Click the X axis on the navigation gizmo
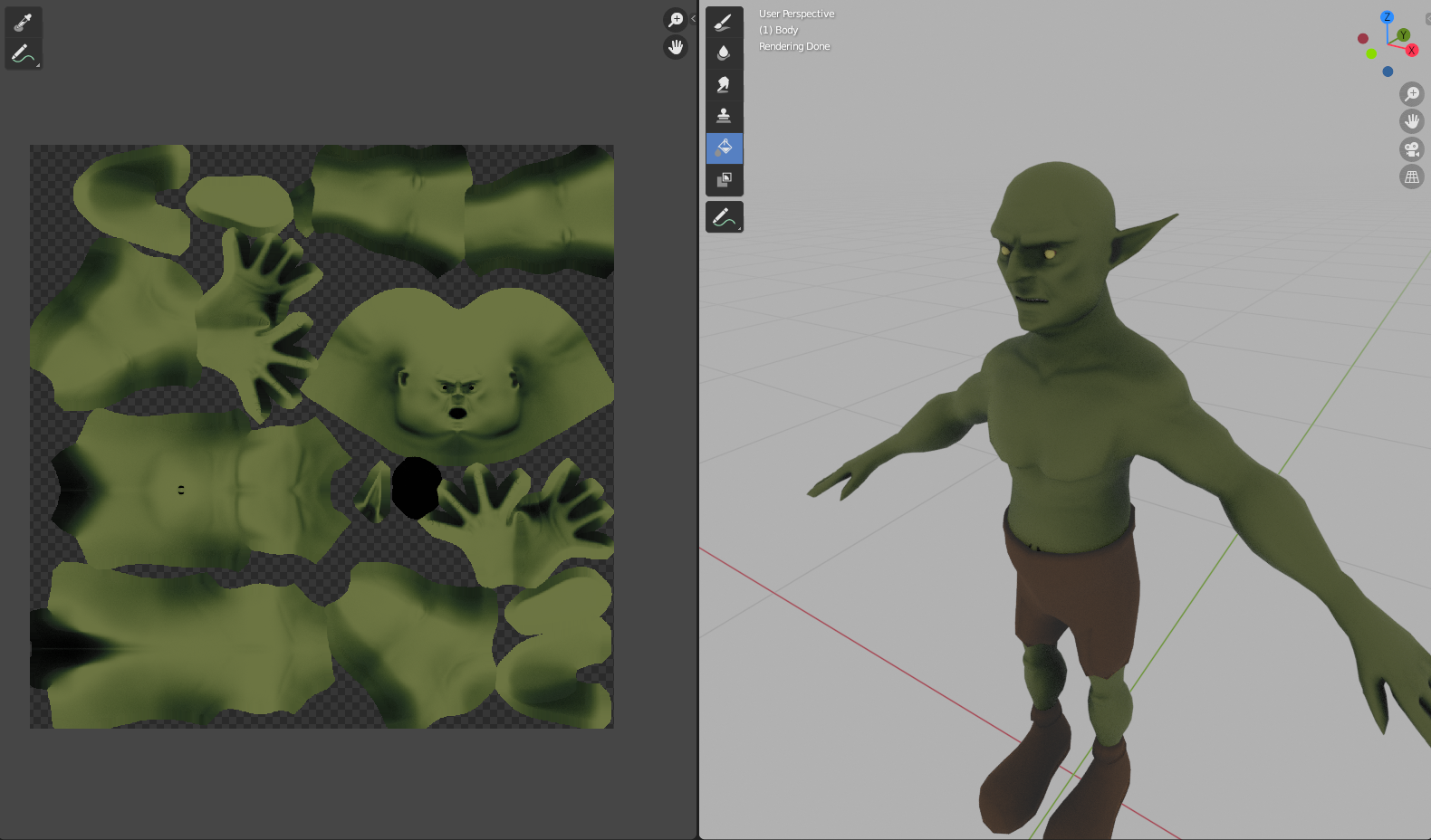Viewport: 1431px width, 840px height. (1411, 51)
